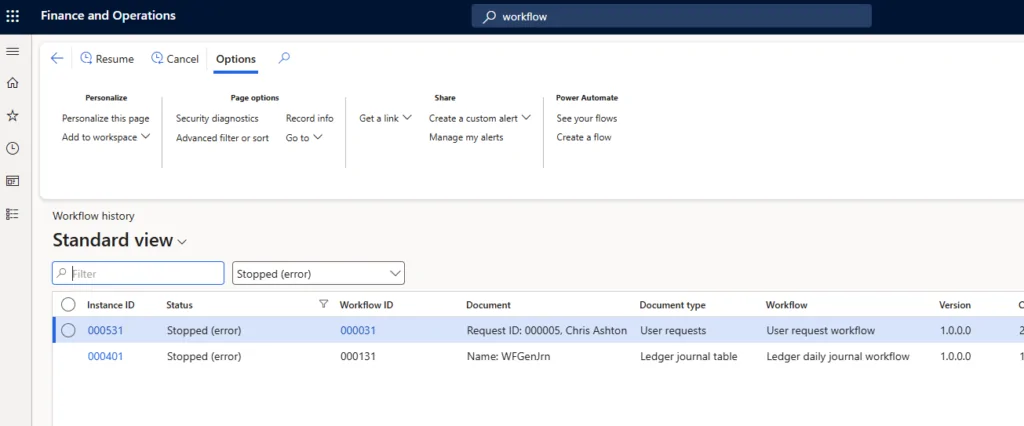Click the Version column header
Image resolution: width=1024 pixels, height=426 pixels.
tap(955, 305)
